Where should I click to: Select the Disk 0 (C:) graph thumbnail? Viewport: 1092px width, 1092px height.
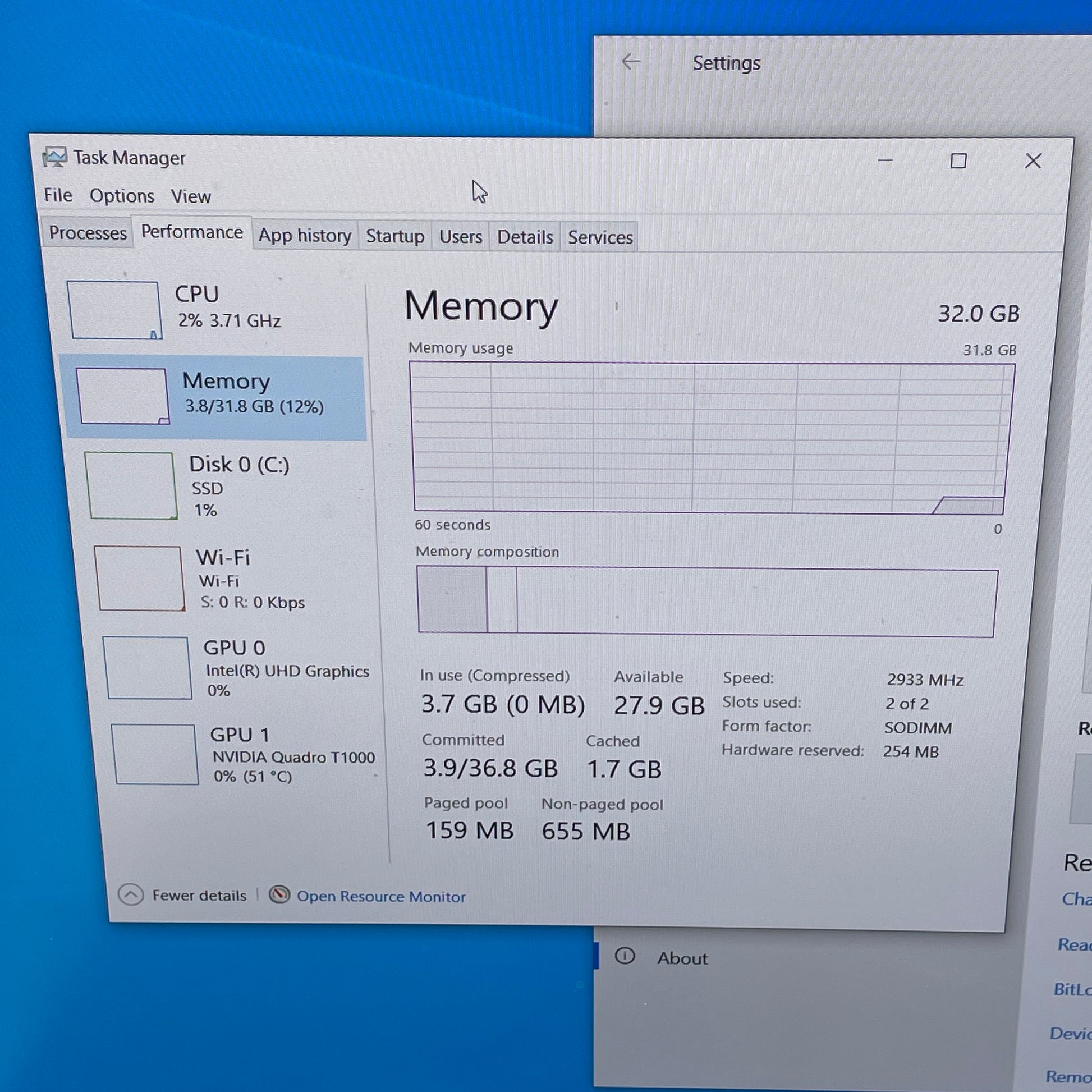click(x=131, y=485)
